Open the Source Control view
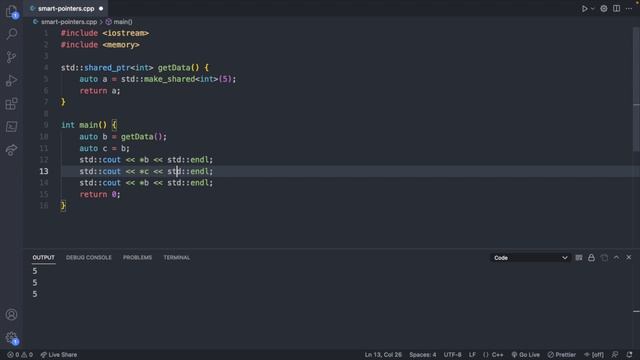Image resolution: width=640 pixels, height=360 pixels. (11, 57)
